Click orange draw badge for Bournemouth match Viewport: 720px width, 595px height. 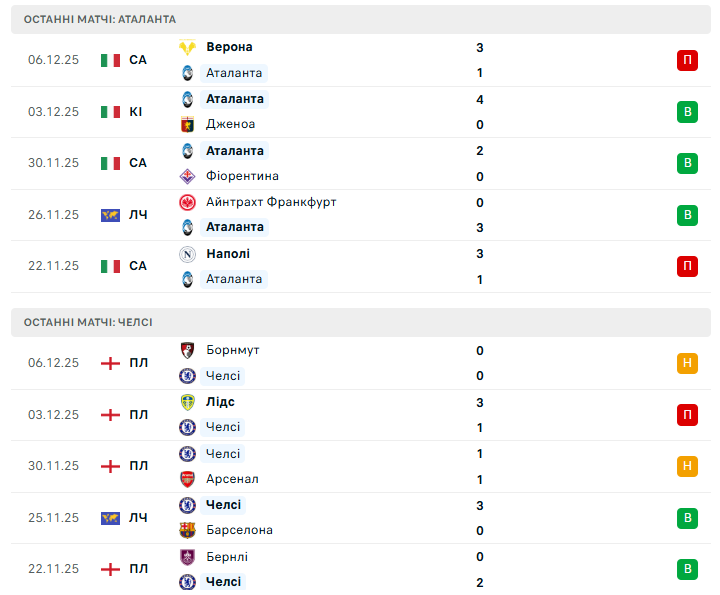[687, 363]
